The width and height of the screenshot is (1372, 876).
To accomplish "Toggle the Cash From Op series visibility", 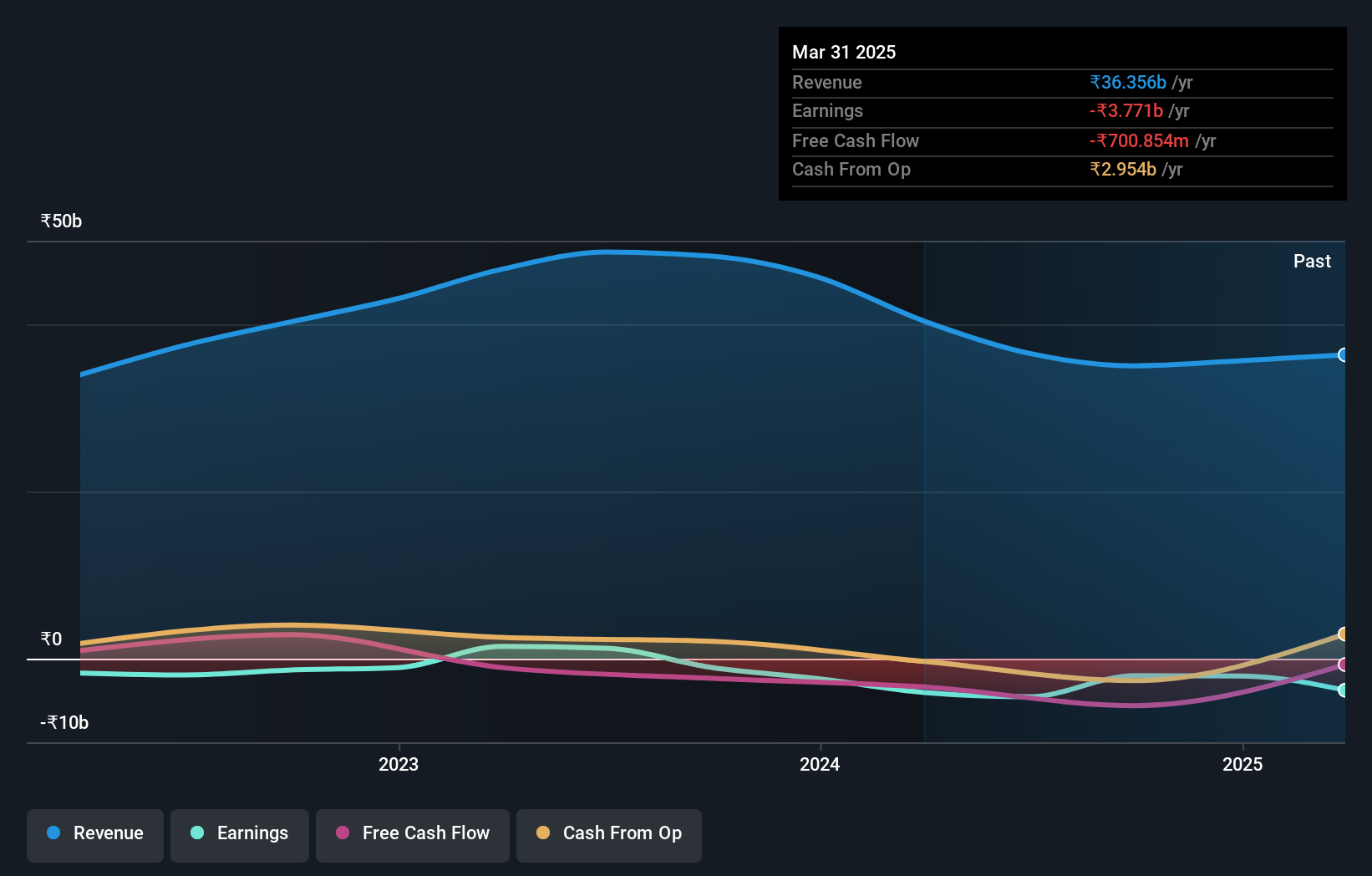I will (x=608, y=833).
